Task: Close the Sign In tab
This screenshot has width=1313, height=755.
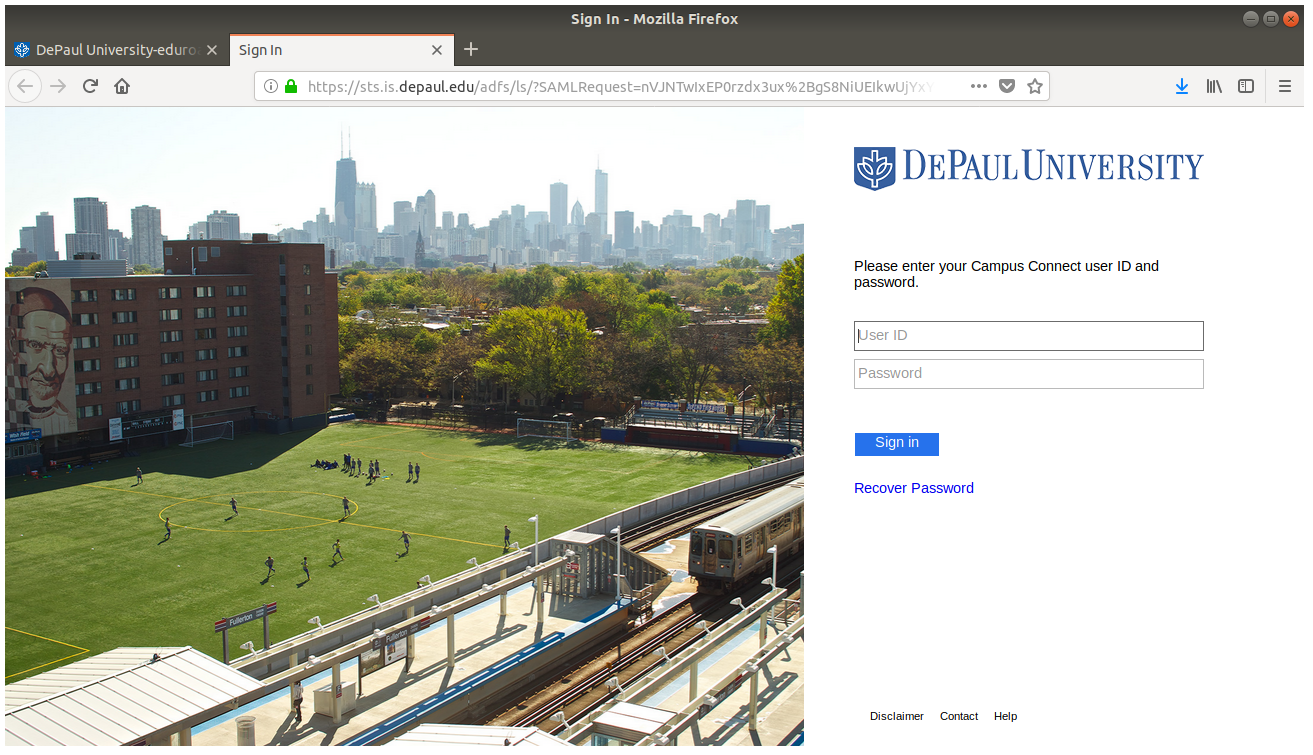Action: coord(436,50)
